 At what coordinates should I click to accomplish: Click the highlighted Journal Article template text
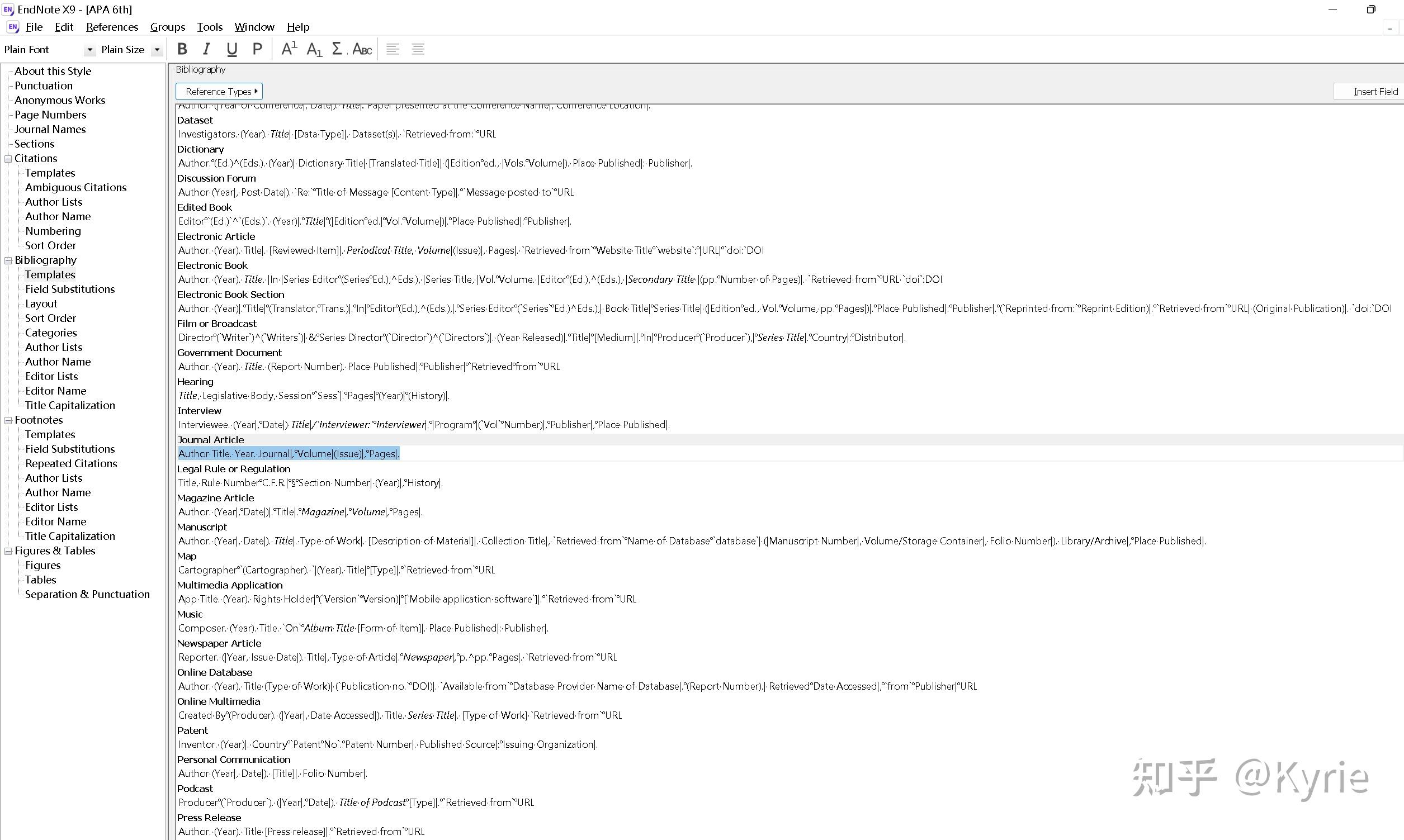click(x=289, y=453)
